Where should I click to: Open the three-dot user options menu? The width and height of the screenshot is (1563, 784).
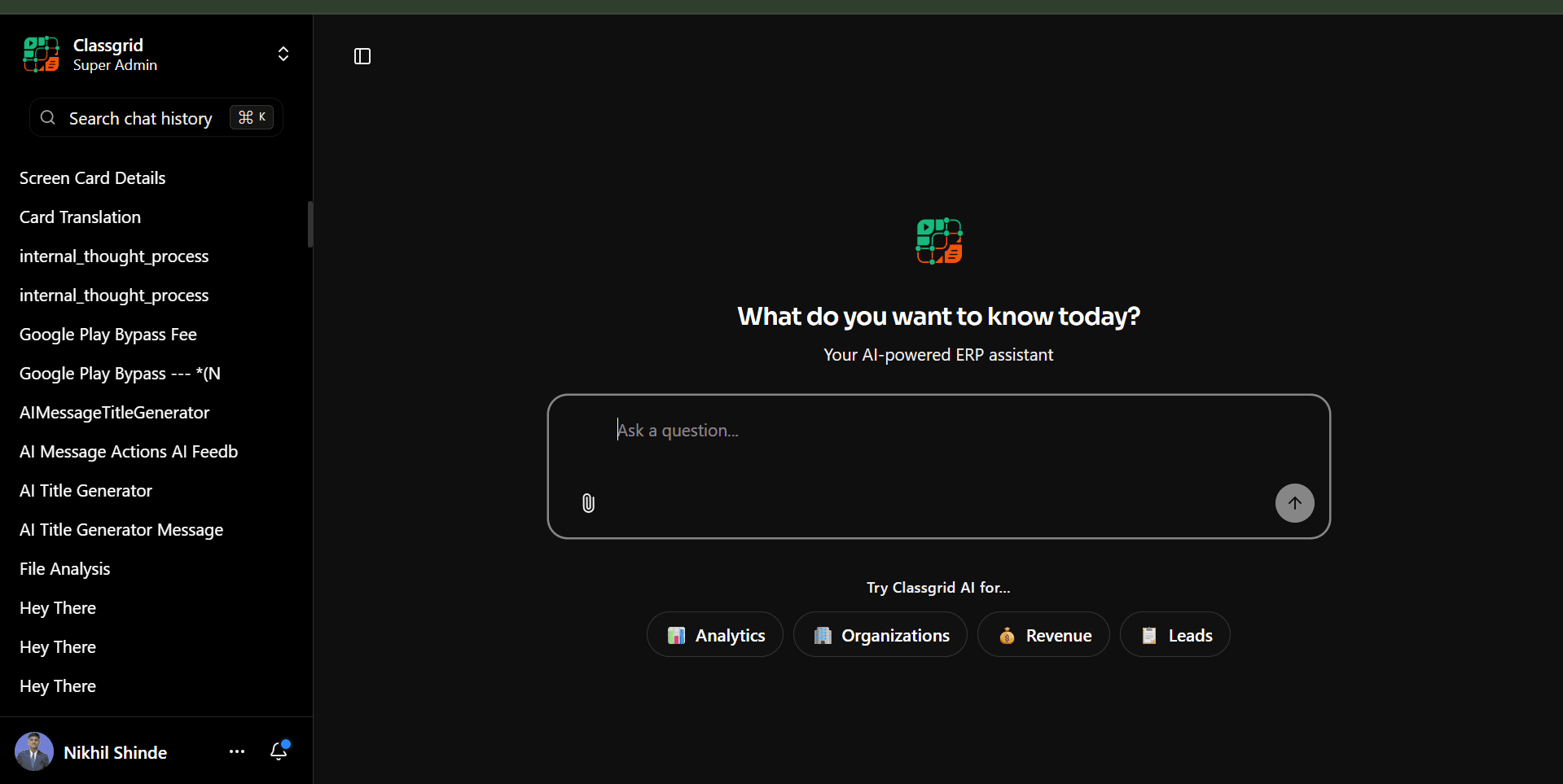tap(237, 751)
